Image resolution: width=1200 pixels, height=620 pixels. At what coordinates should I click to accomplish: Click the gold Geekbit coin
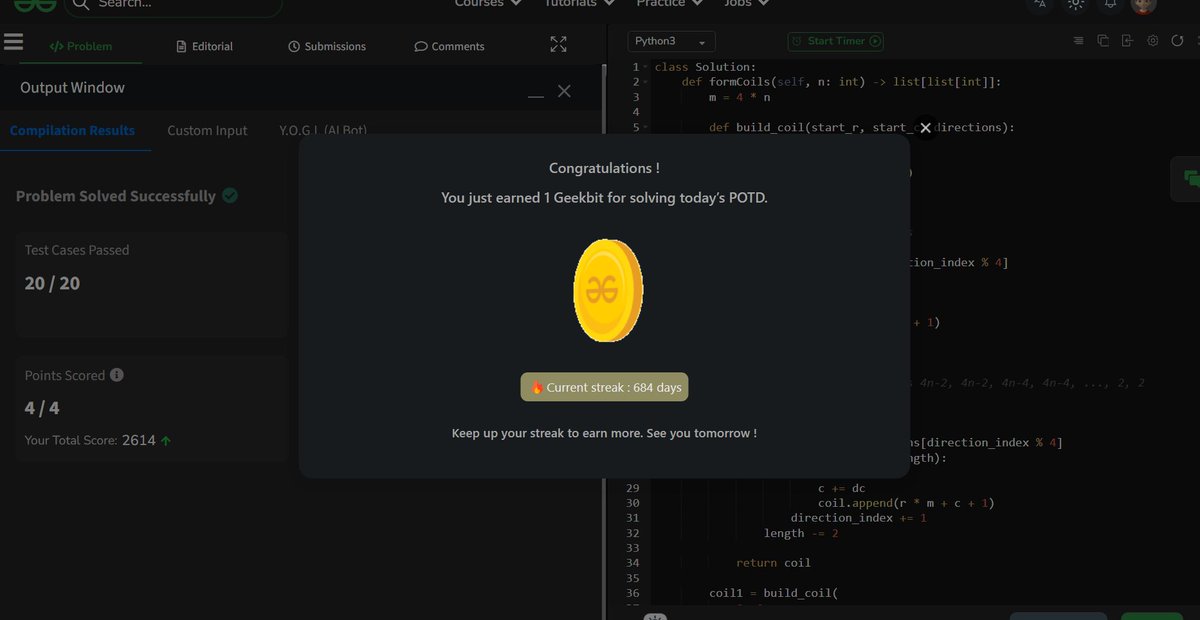(x=608, y=290)
